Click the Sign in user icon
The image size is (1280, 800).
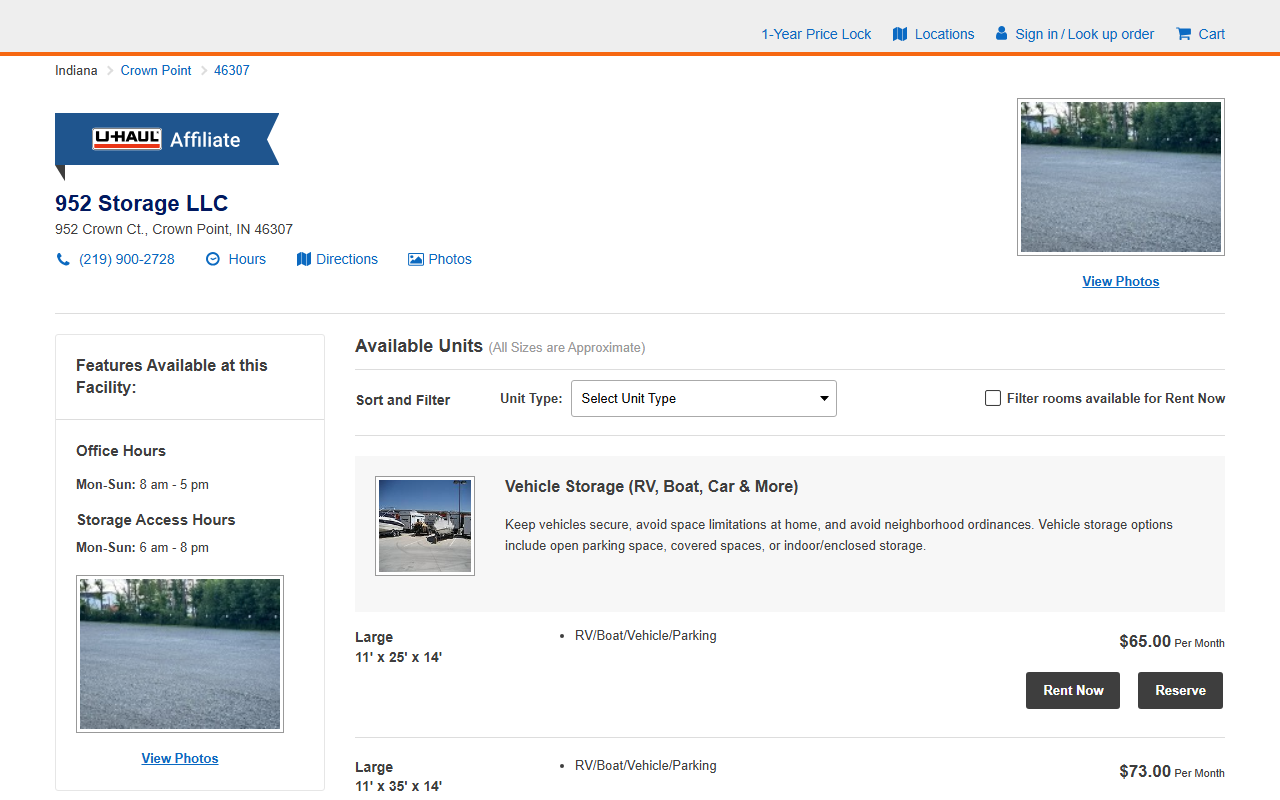[1002, 34]
